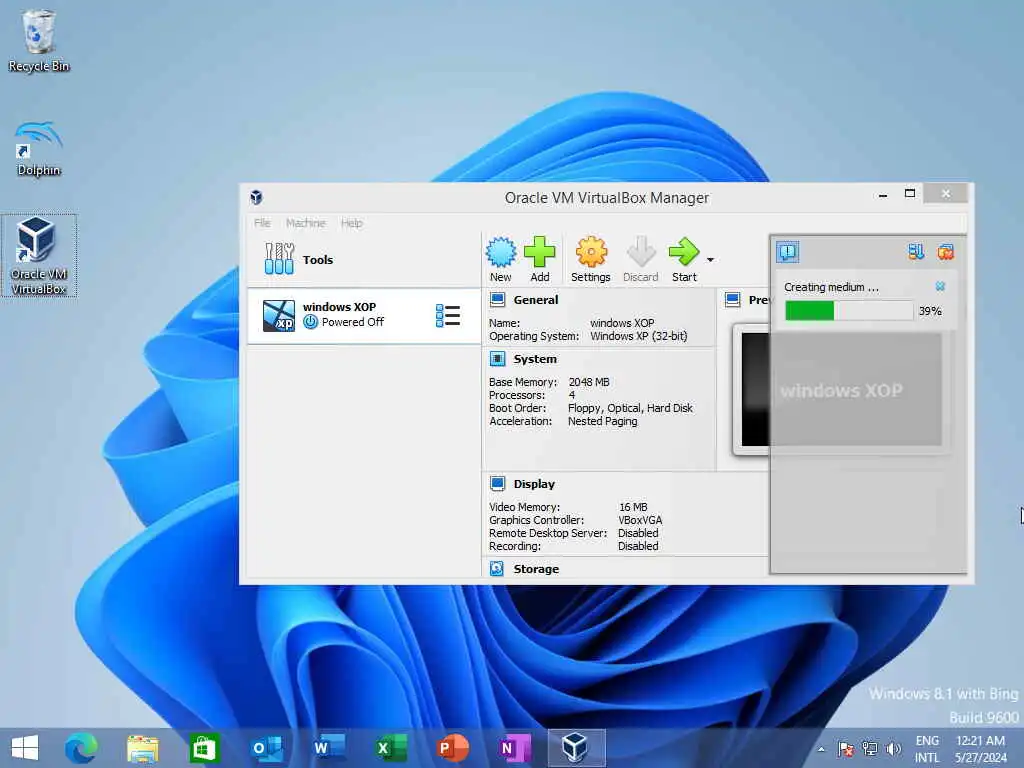Click the Powered Off status text
This screenshot has height=768, width=1024.
(353, 322)
